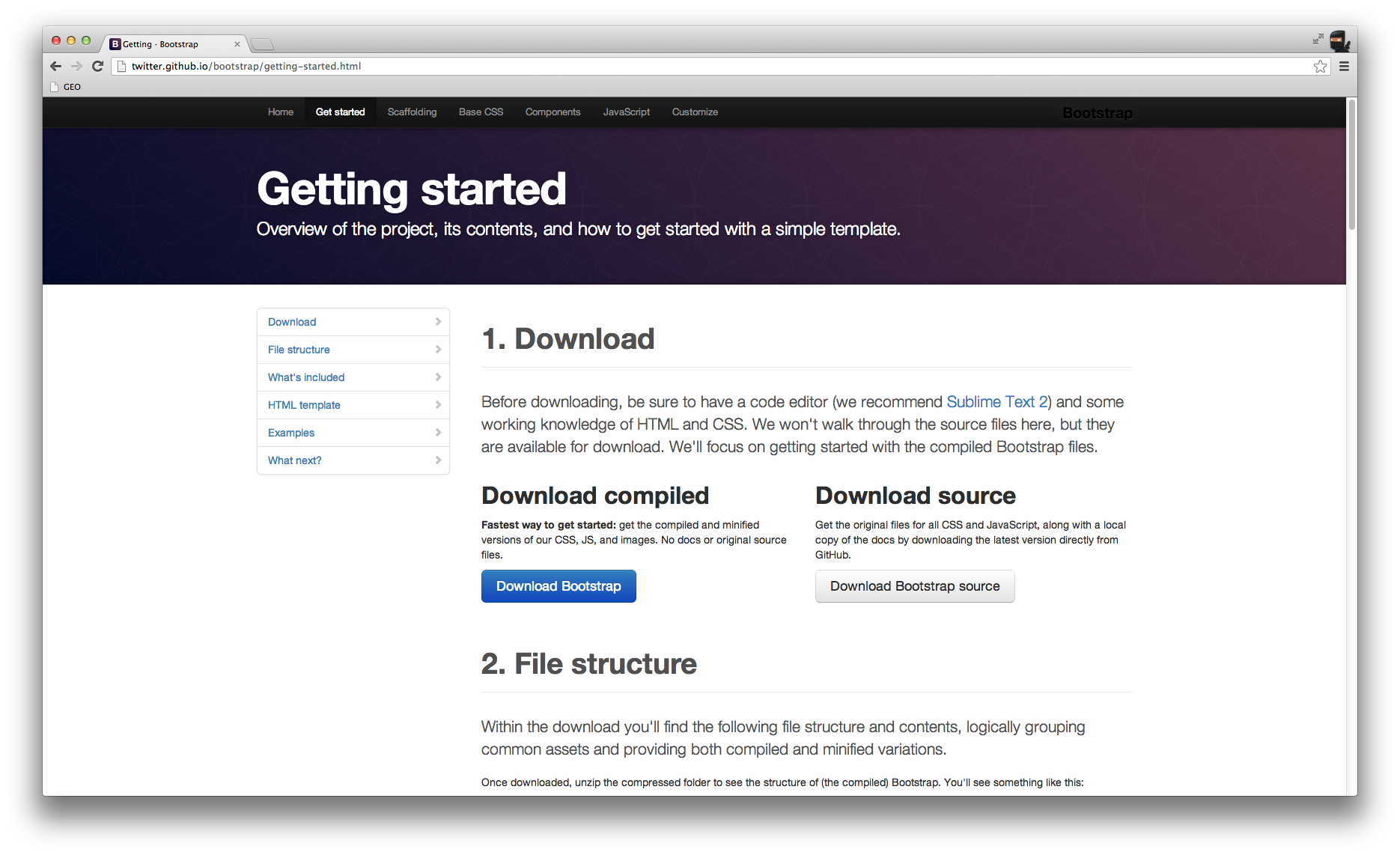Click the user avatar icon in title bar
The height and width of the screenshot is (855, 1400).
[1339, 41]
